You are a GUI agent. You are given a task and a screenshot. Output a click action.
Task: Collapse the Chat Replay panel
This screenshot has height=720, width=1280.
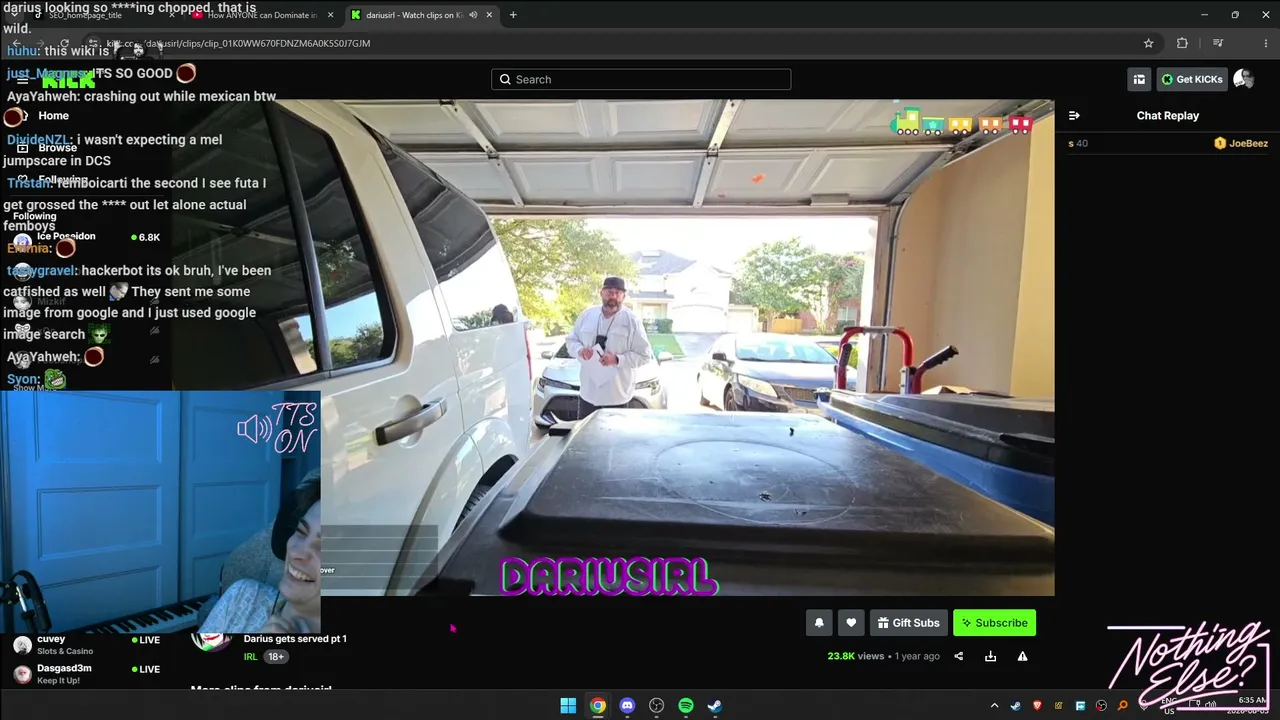tap(1074, 115)
